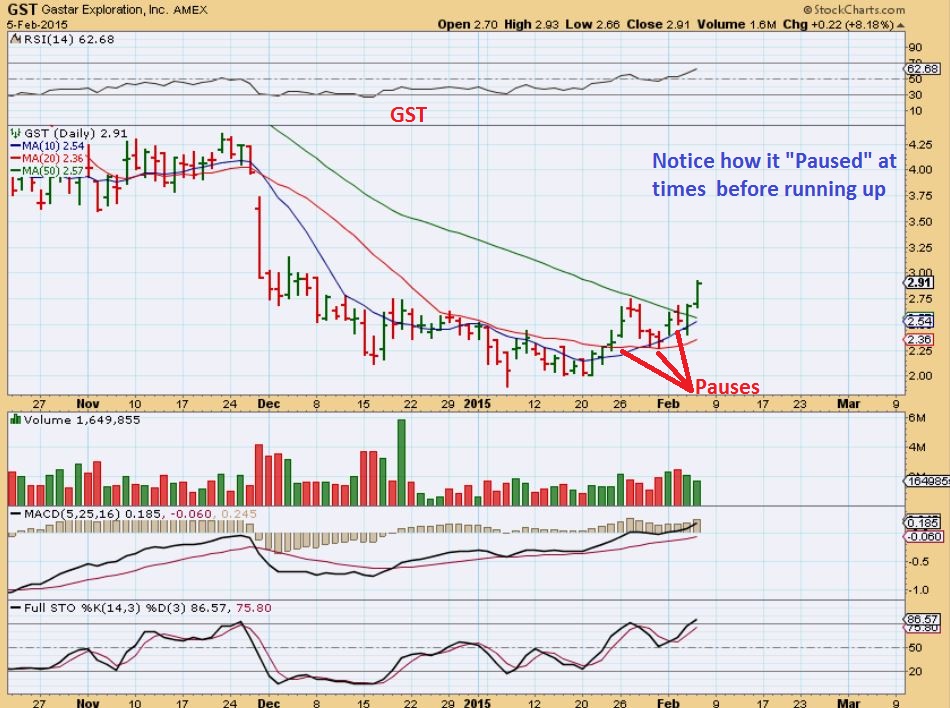
Task: Click the 2.36 moving average tag on right axis
Action: click(x=919, y=340)
